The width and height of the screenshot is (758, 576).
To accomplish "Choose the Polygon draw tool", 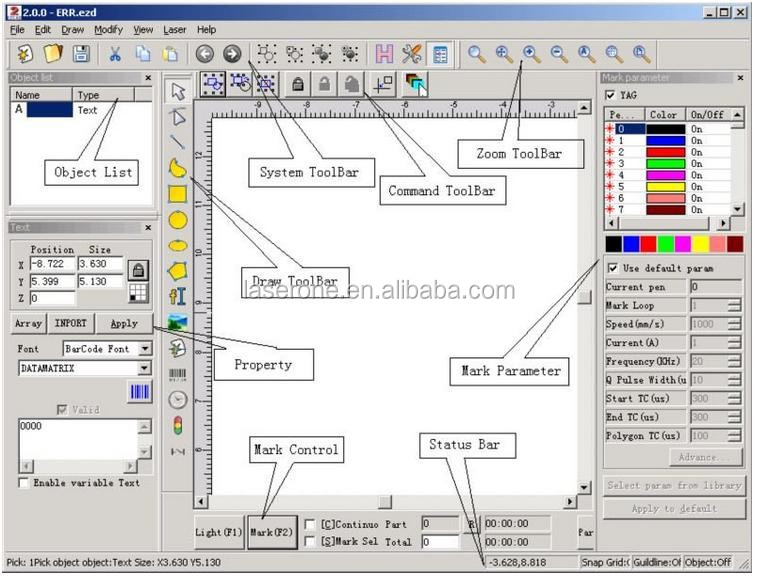I will (178, 270).
